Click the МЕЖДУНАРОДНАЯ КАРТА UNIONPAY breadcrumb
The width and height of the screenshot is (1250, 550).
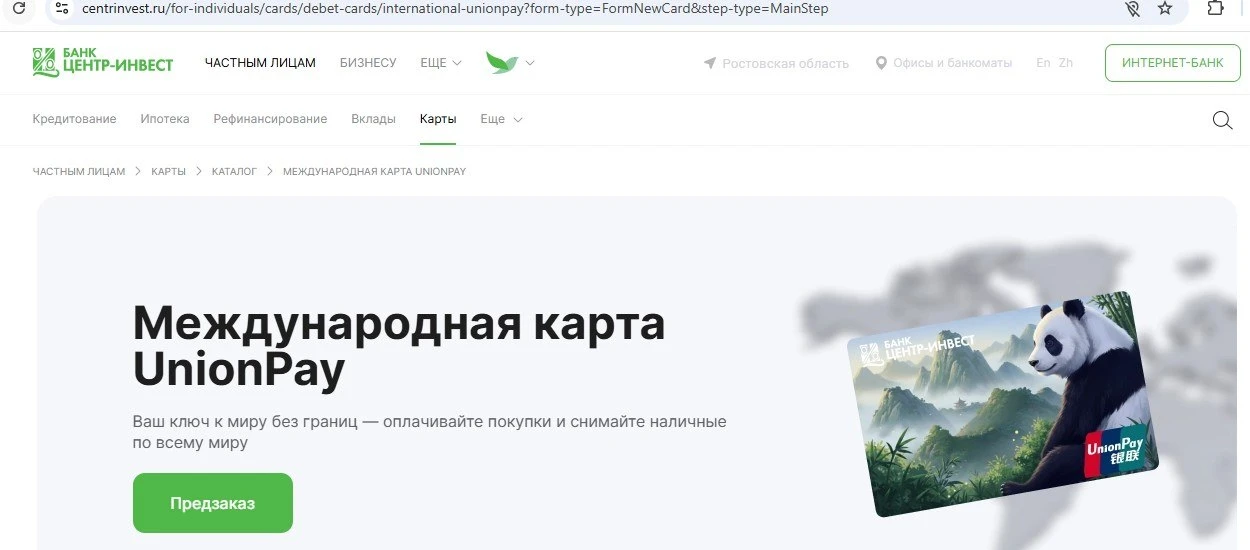click(x=374, y=172)
